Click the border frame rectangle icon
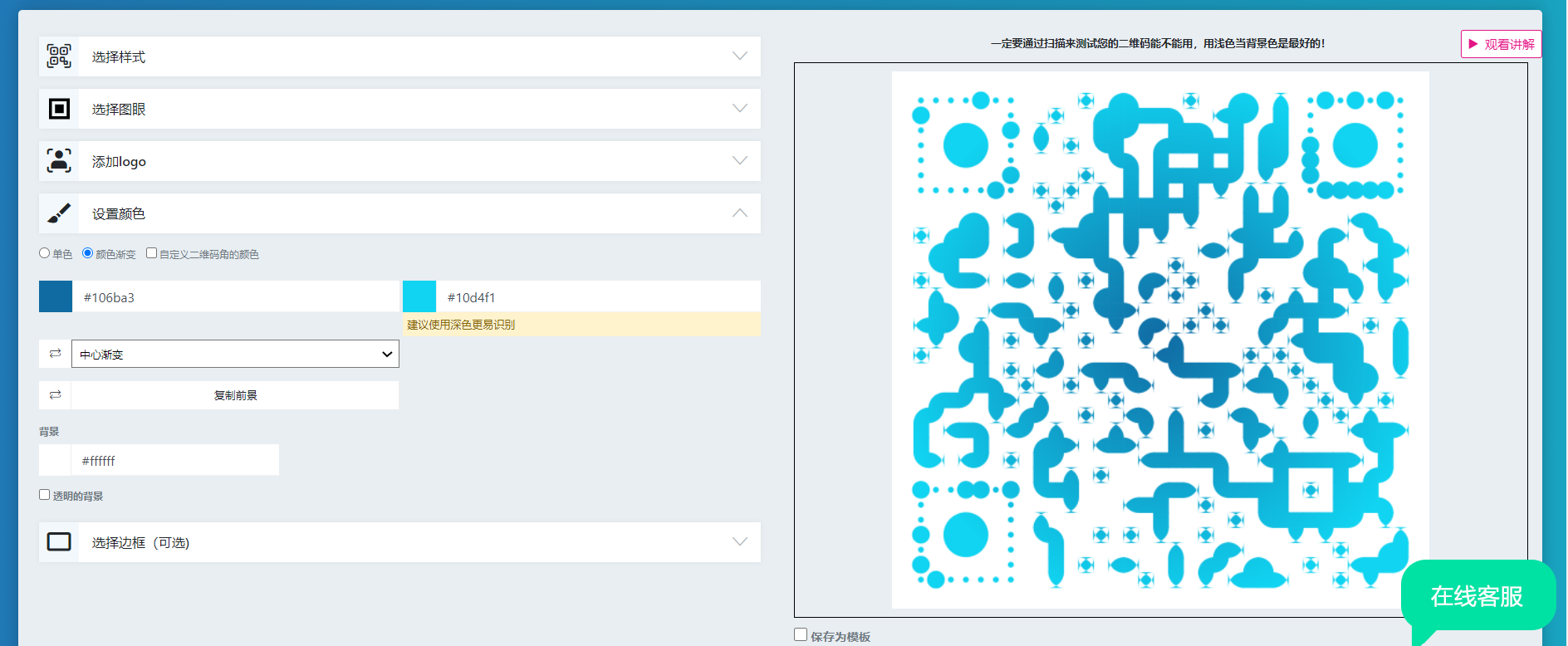 [59, 542]
